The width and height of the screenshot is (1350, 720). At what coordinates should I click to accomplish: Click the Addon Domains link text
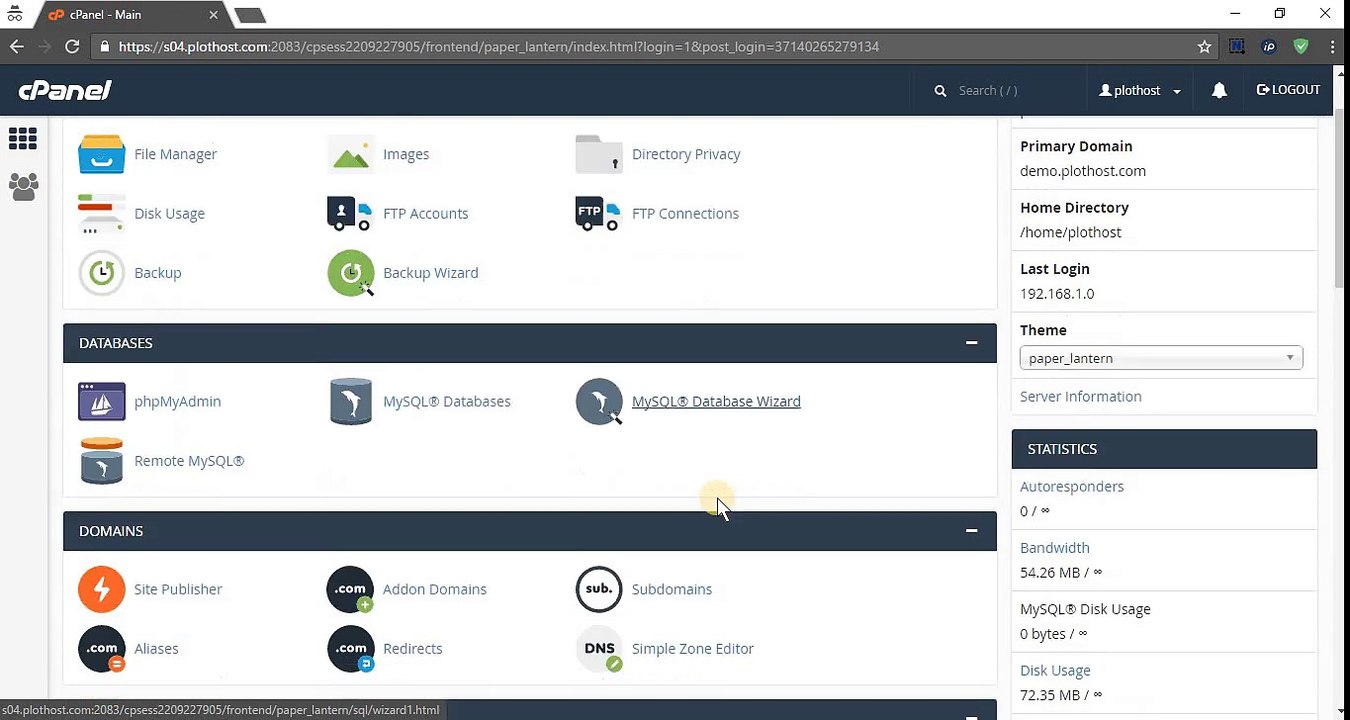coord(434,589)
